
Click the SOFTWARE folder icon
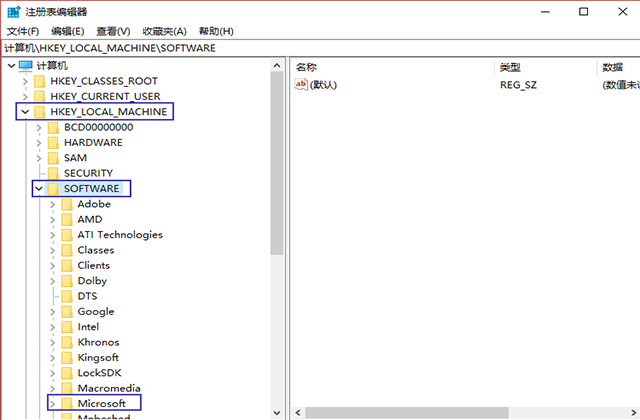pos(53,189)
